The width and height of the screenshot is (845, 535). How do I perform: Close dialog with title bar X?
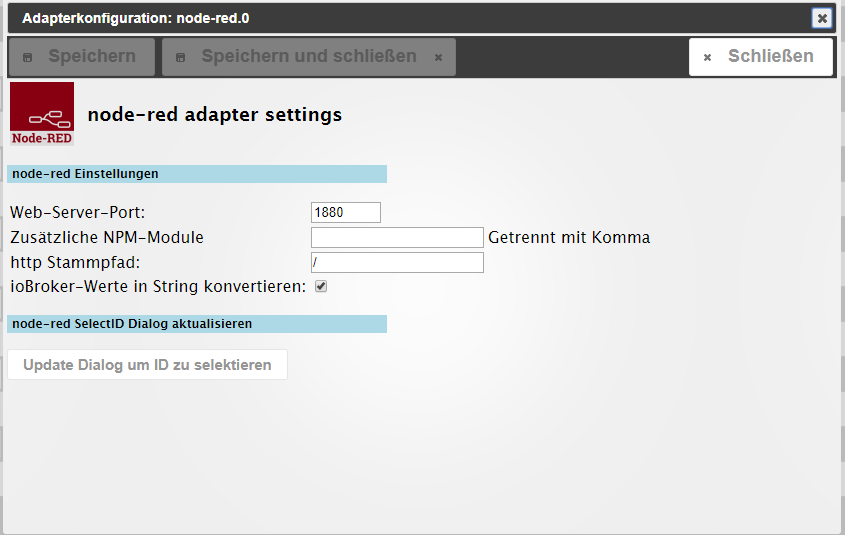(x=822, y=18)
